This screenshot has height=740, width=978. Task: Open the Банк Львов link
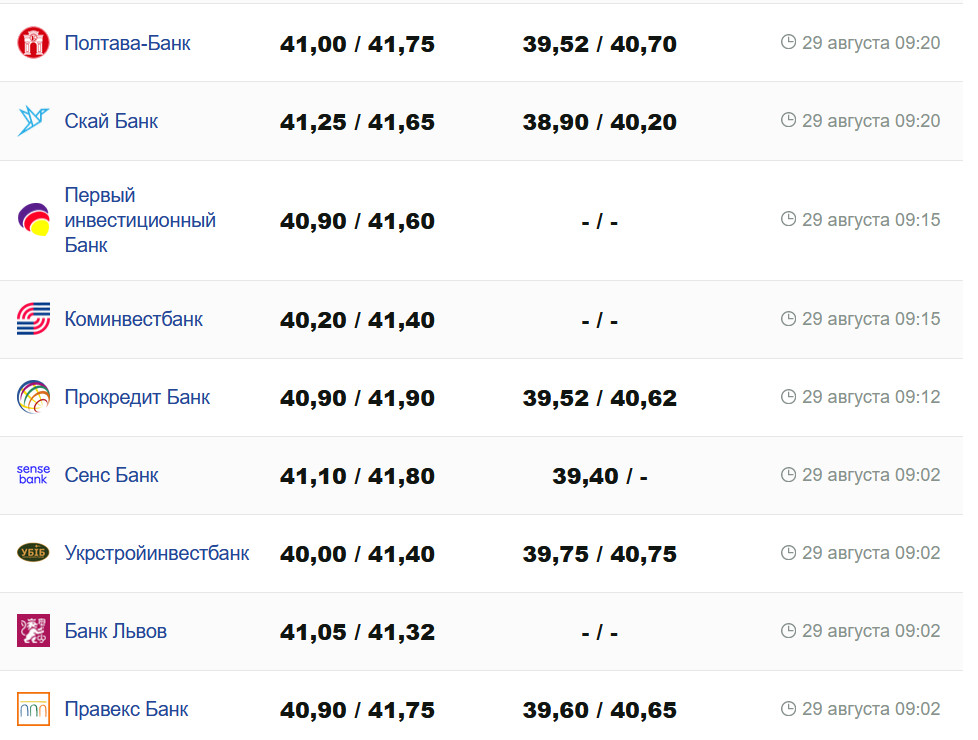(115, 631)
